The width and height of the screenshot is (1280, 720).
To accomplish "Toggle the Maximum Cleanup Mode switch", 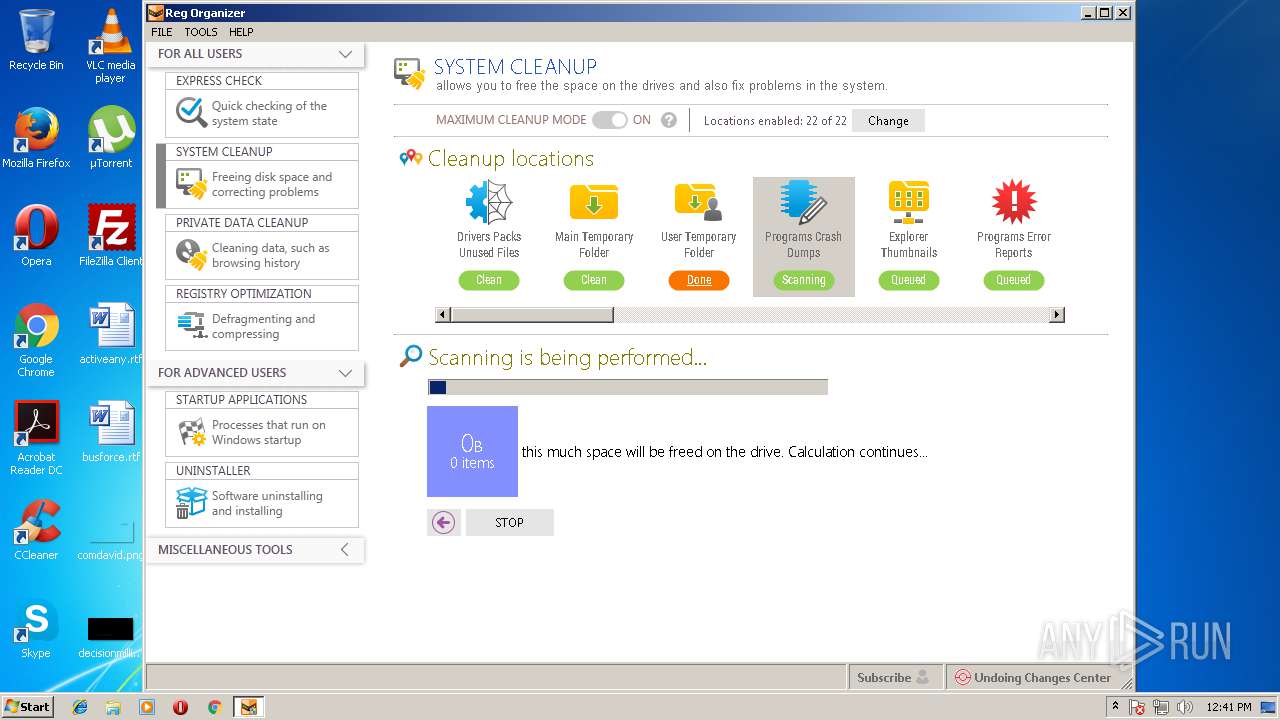I will (x=609, y=120).
